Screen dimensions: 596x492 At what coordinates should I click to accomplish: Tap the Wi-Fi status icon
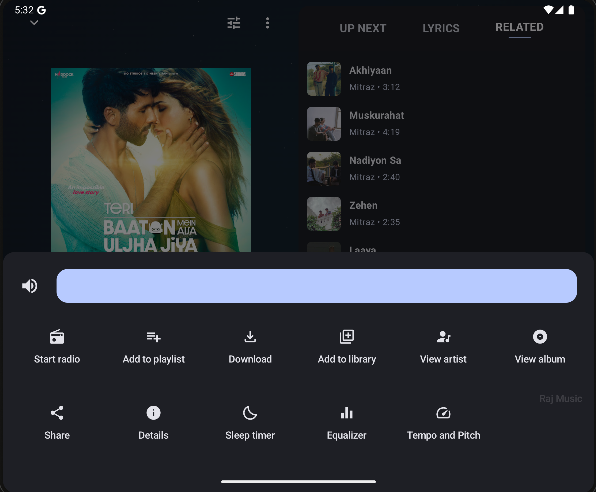point(548,10)
